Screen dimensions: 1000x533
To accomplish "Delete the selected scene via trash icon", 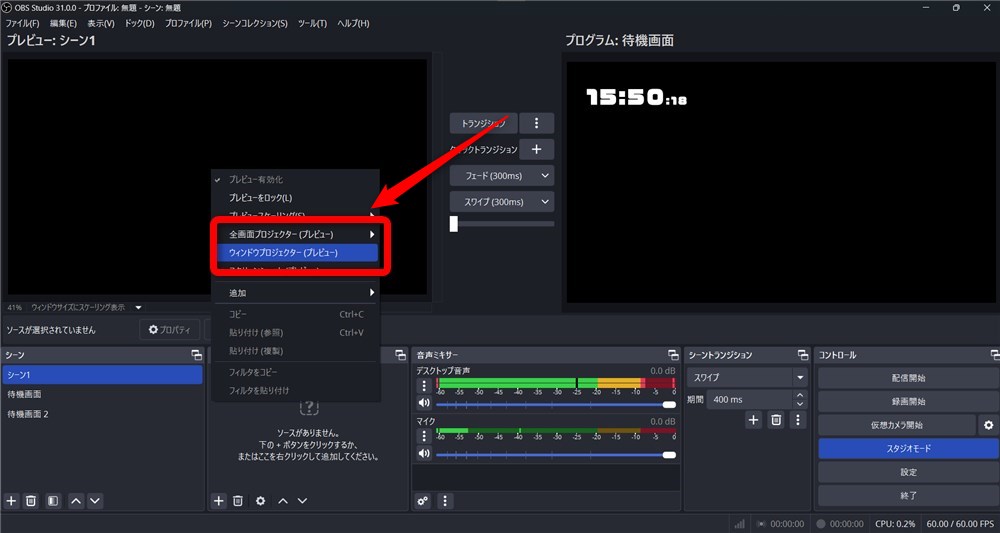I will click(31, 501).
